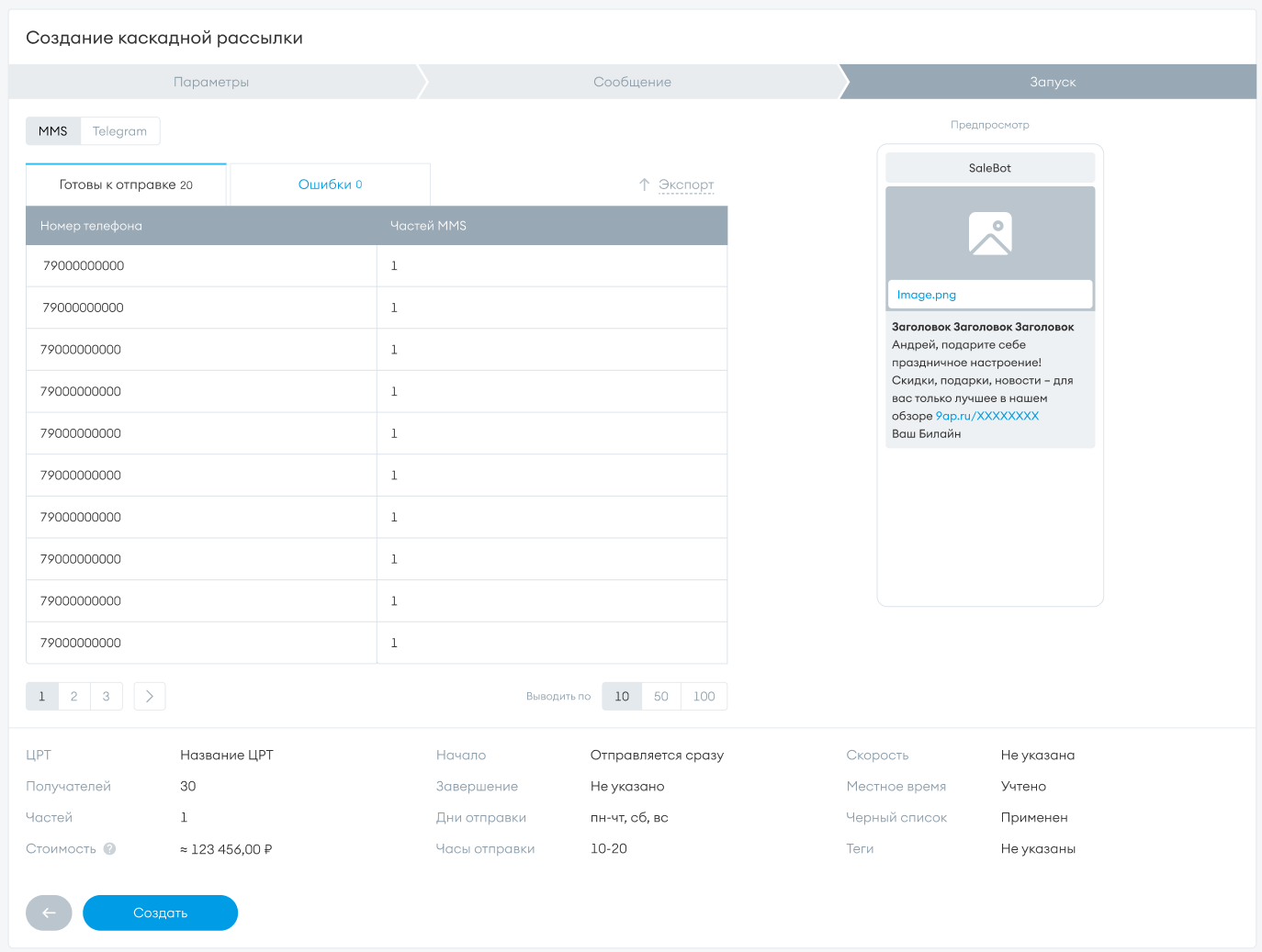Click the Image.png file link

[926, 295]
